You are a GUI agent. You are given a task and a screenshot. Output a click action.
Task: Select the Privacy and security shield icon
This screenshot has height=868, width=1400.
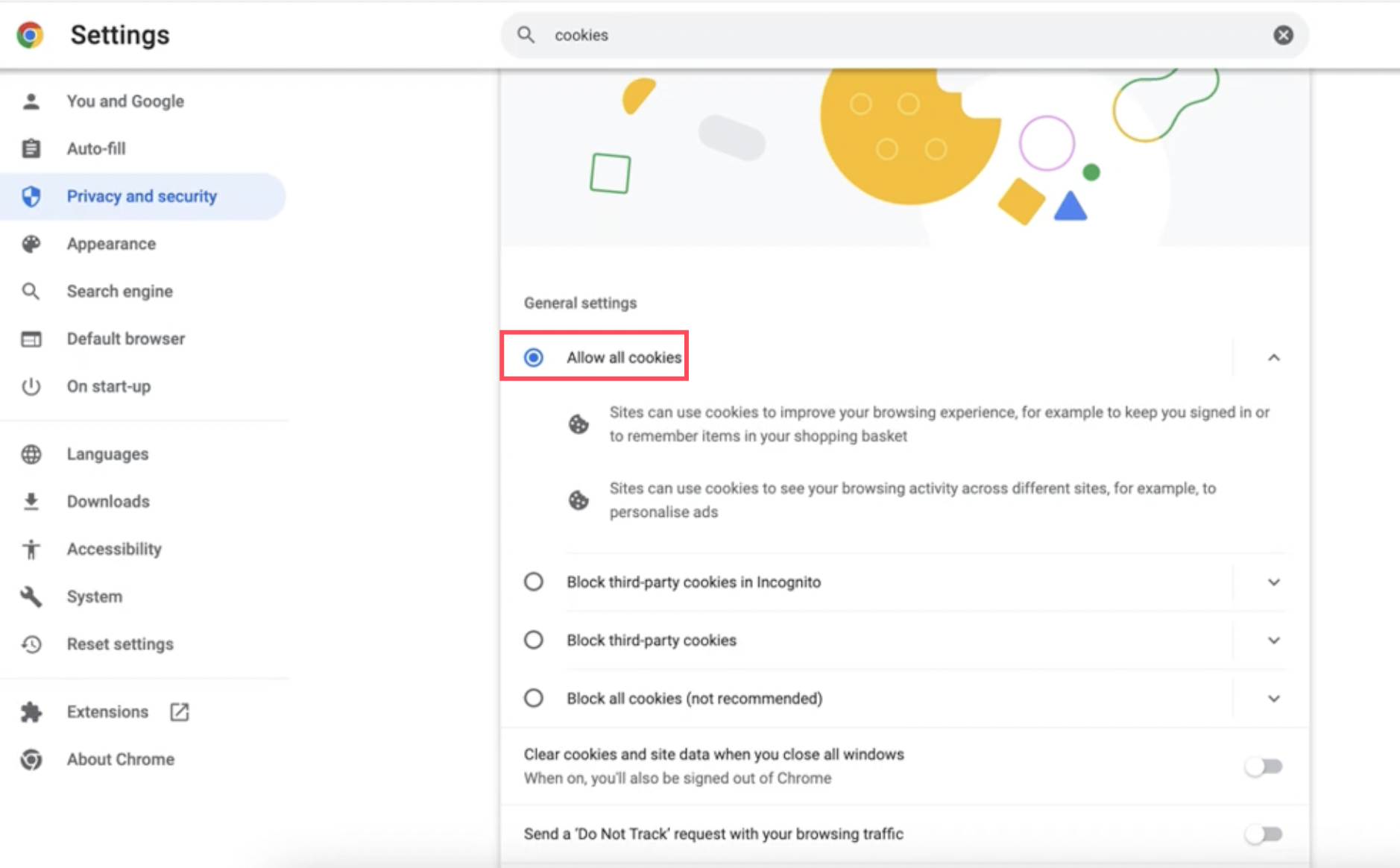31,196
